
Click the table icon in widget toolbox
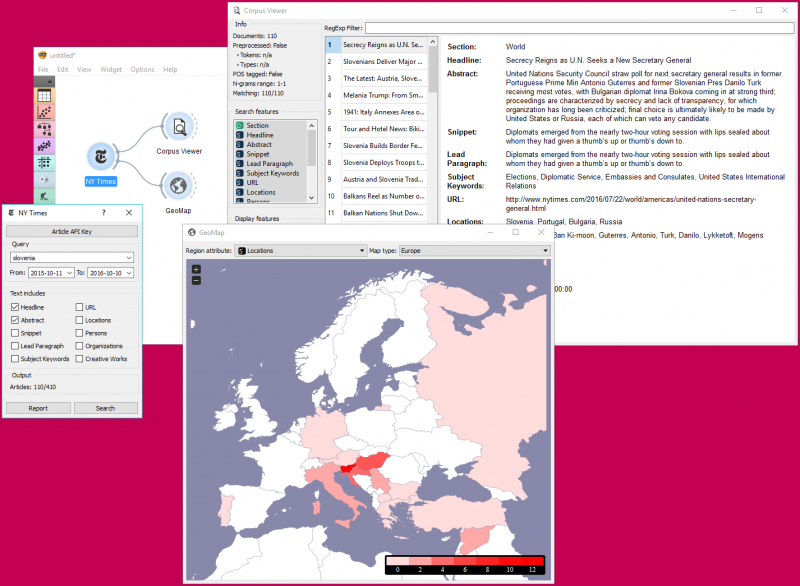pos(44,96)
